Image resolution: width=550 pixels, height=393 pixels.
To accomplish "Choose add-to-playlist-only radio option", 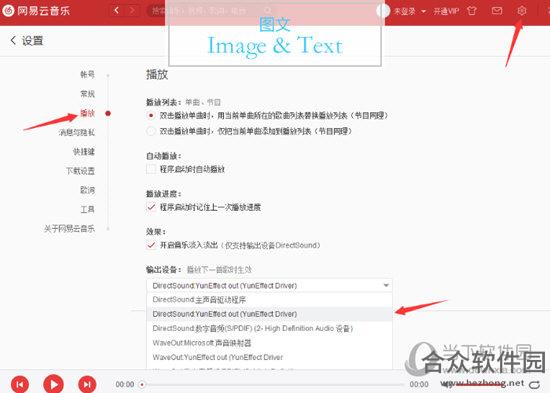I will pyautogui.click(x=151, y=131).
